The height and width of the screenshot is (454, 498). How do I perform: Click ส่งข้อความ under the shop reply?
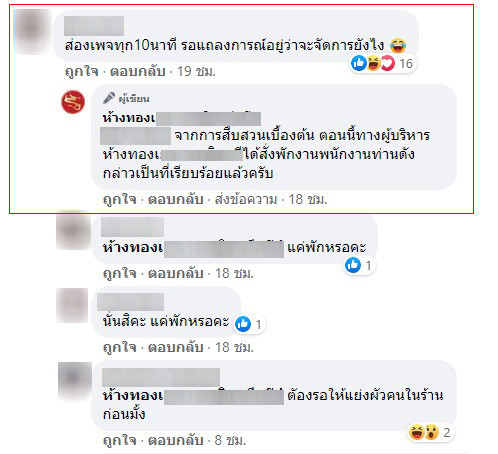coord(246,199)
